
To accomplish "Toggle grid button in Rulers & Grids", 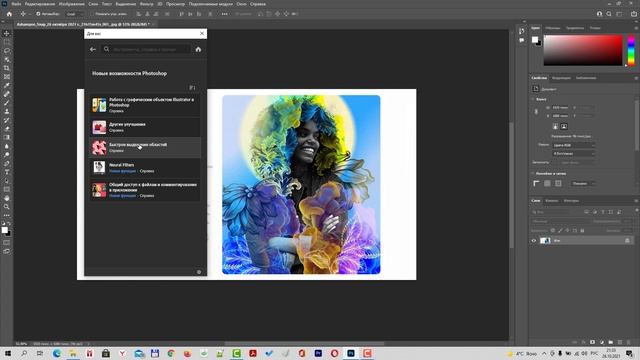I will [x=547, y=184].
